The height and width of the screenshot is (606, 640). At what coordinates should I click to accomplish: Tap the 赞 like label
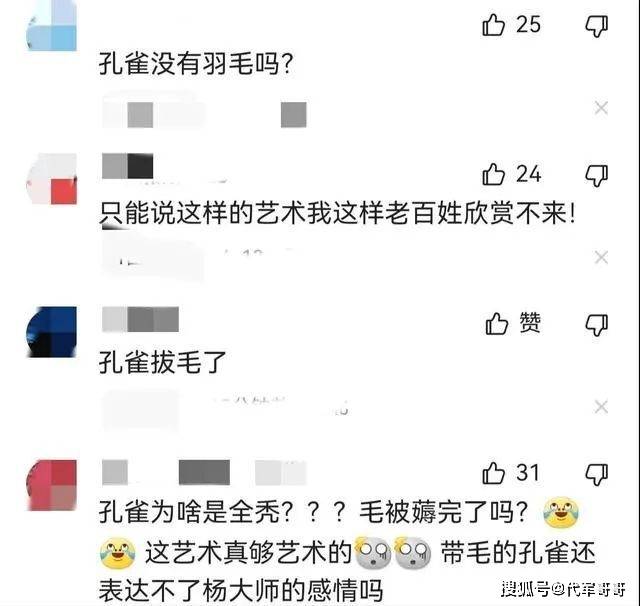tap(530, 323)
